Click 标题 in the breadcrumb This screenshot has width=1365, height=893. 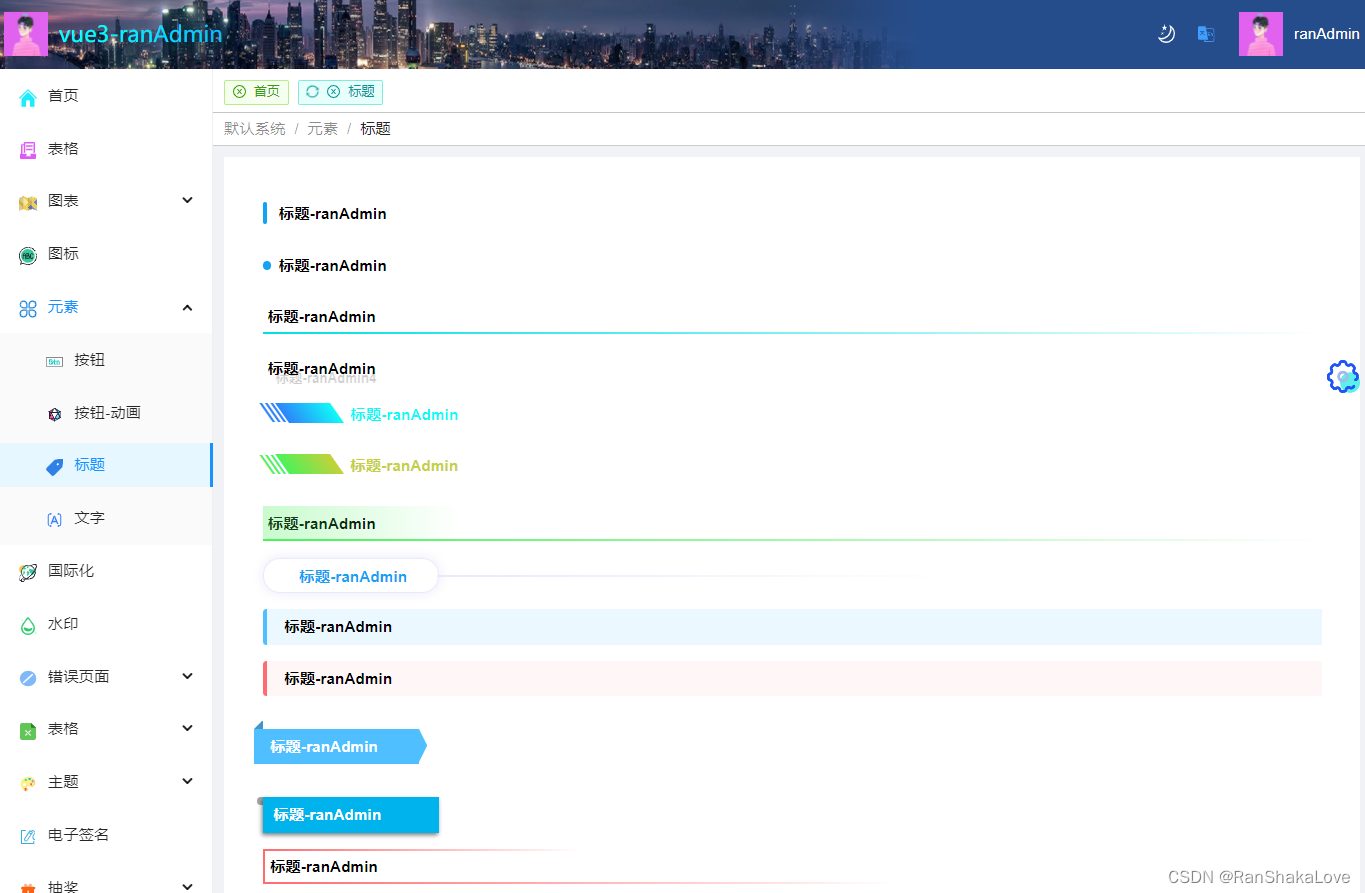click(375, 129)
